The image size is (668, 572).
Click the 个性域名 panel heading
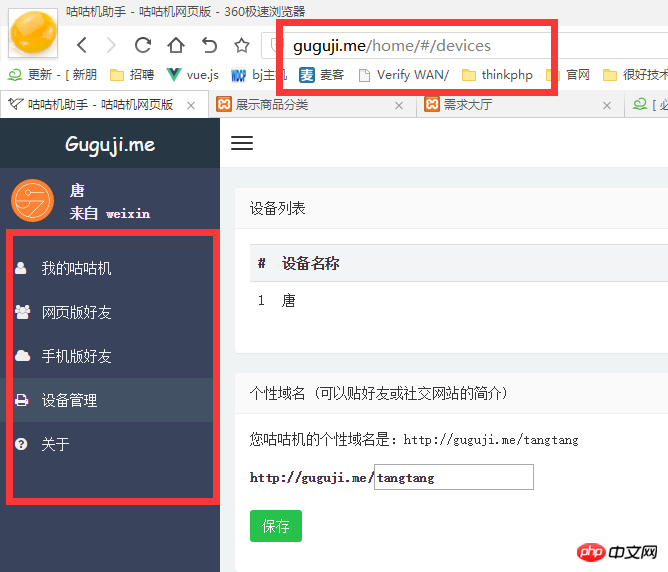[x=378, y=393]
